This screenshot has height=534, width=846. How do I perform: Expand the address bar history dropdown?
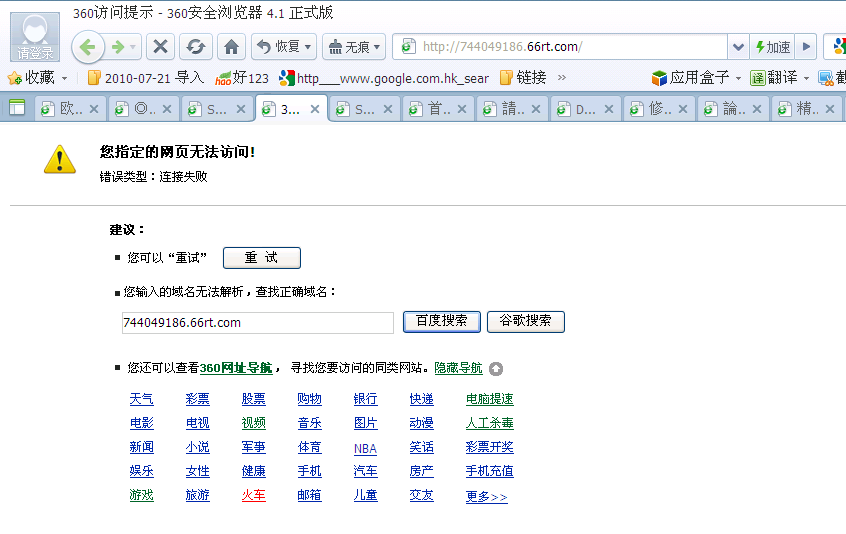(x=738, y=47)
